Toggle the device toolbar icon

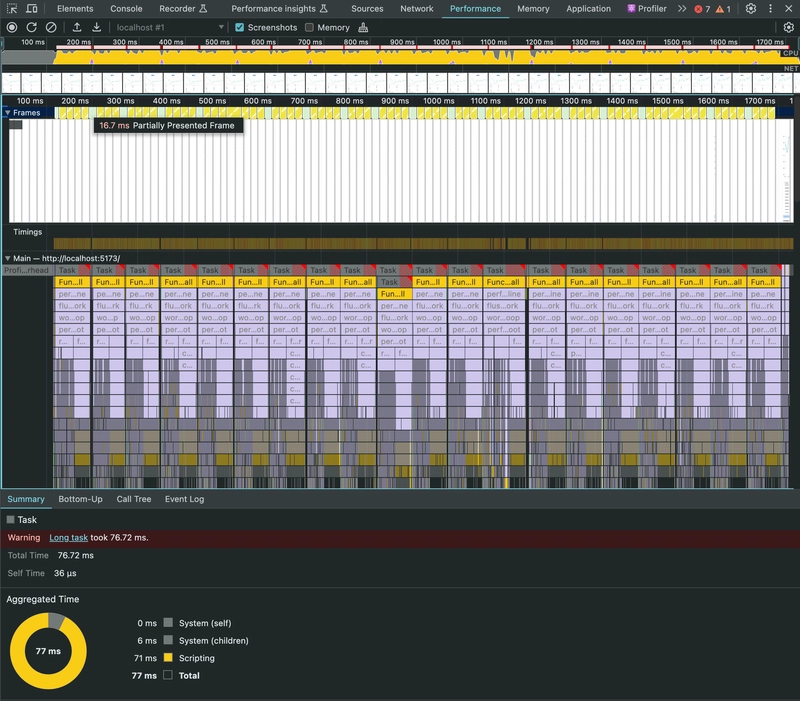(32, 9)
